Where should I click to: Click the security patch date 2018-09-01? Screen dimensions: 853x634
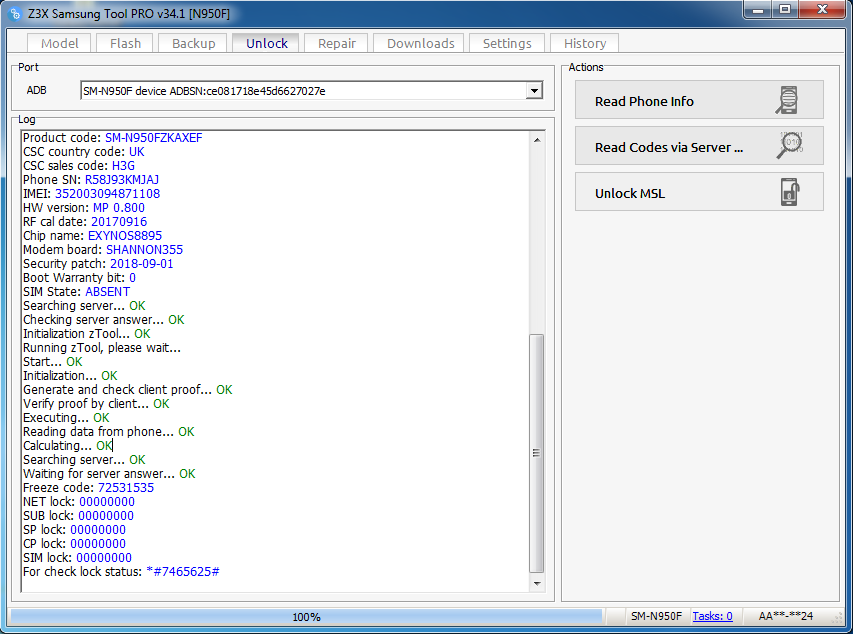(x=141, y=264)
